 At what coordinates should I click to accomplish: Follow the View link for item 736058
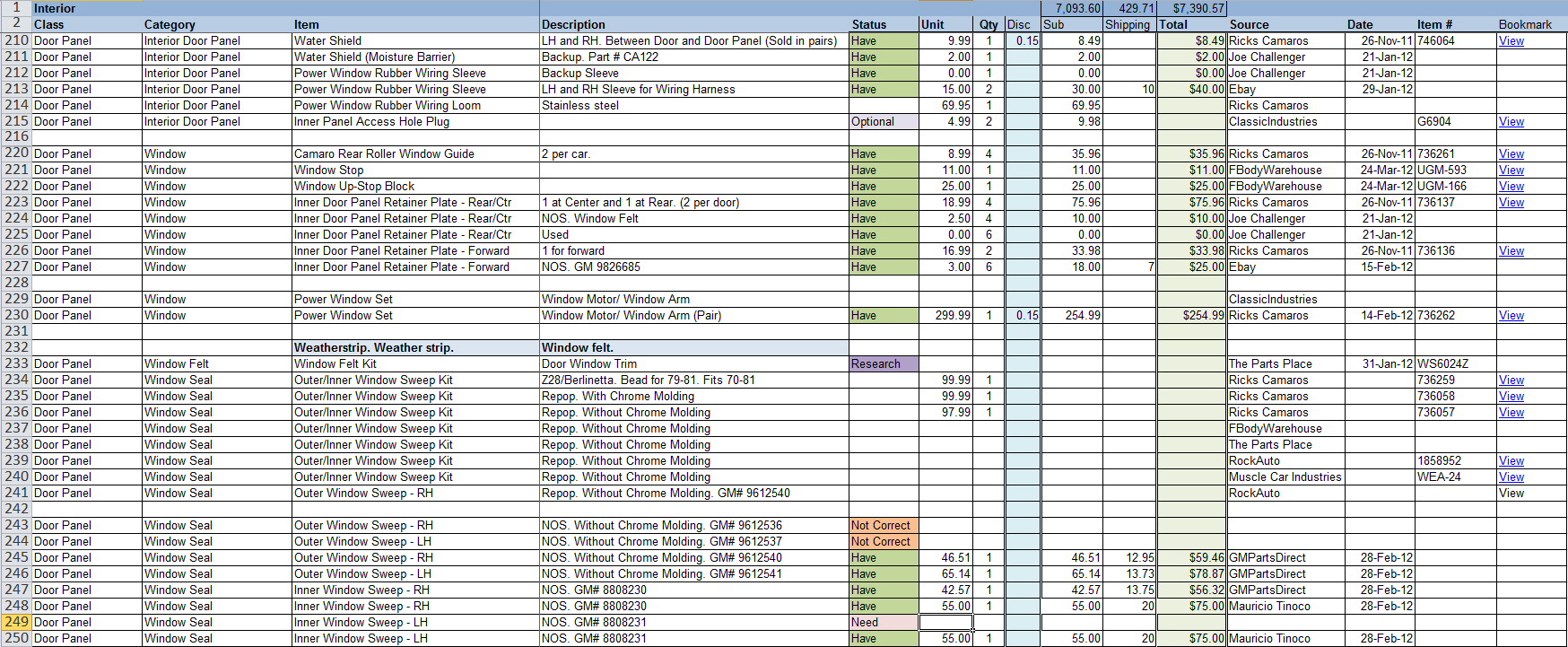coord(1511,396)
